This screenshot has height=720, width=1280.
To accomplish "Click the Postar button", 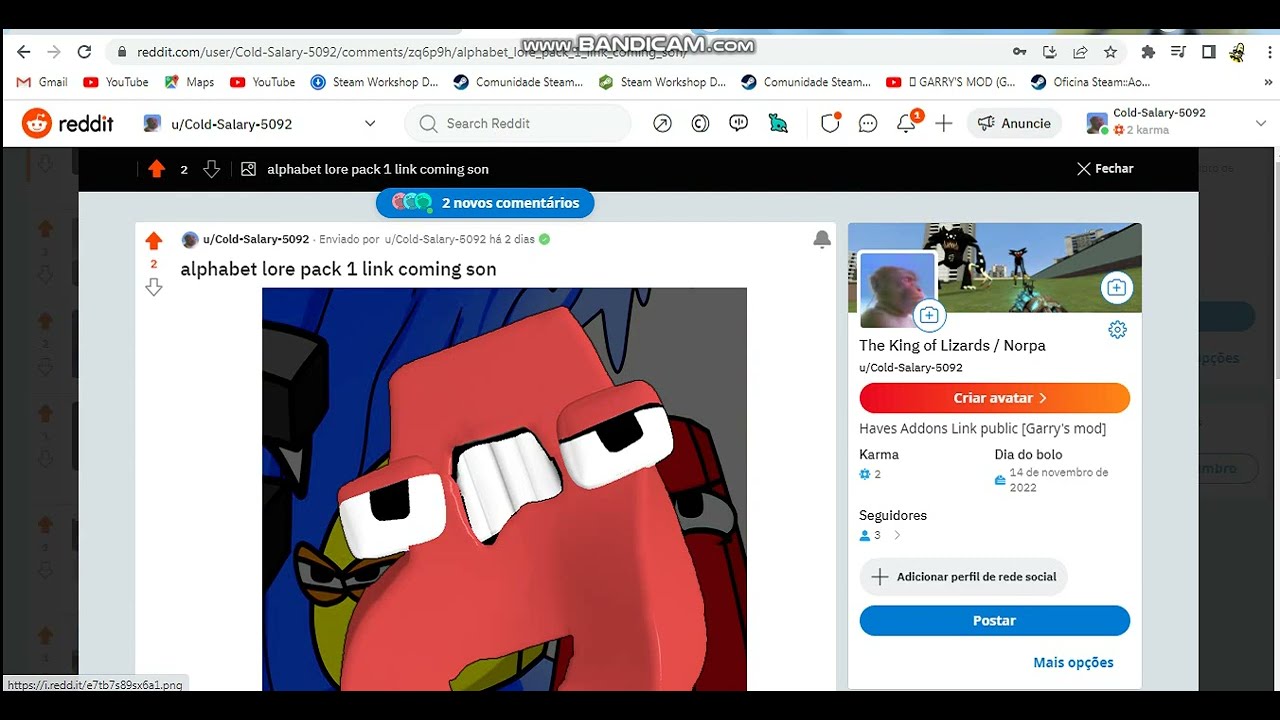I will [994, 621].
